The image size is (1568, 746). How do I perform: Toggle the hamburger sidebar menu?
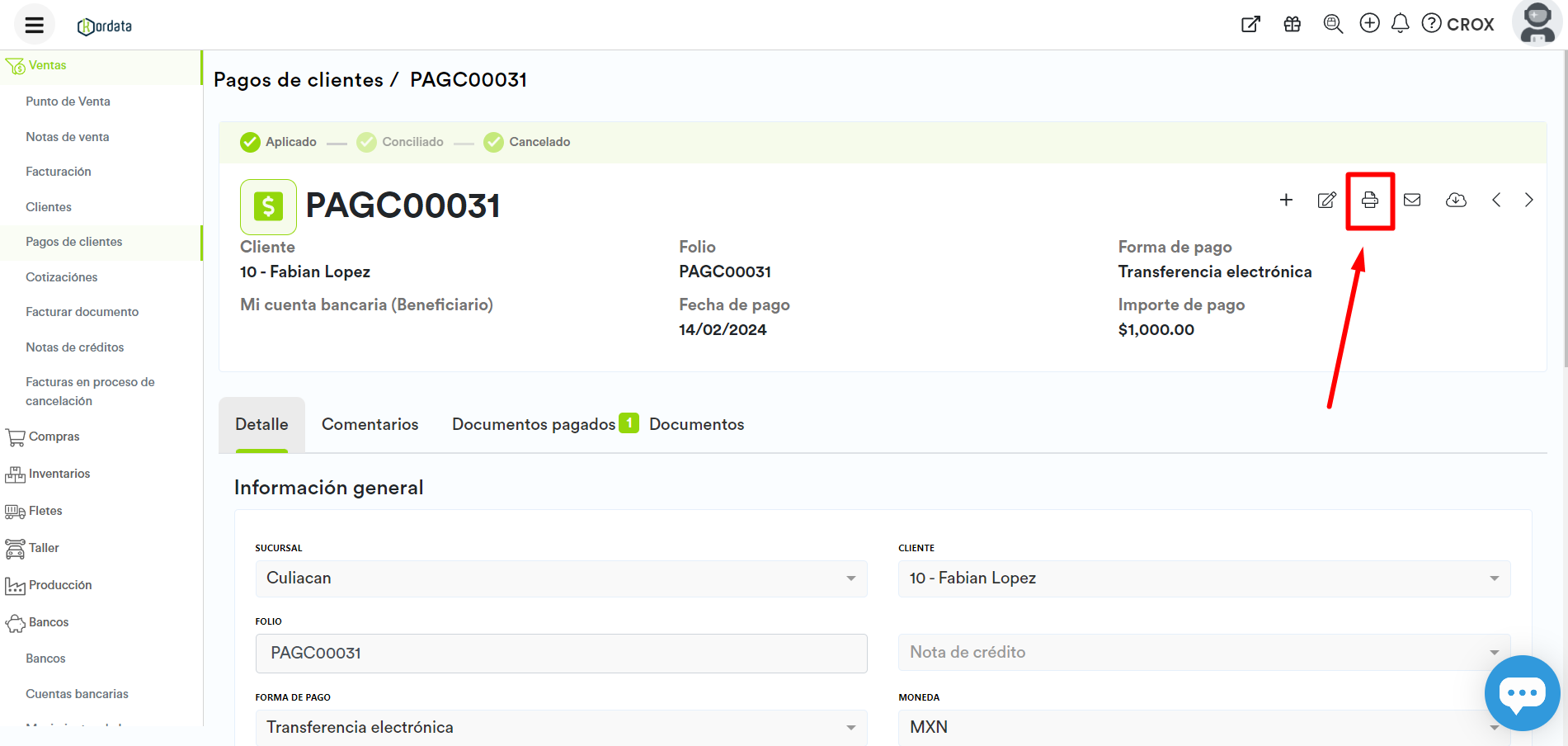coord(34,25)
